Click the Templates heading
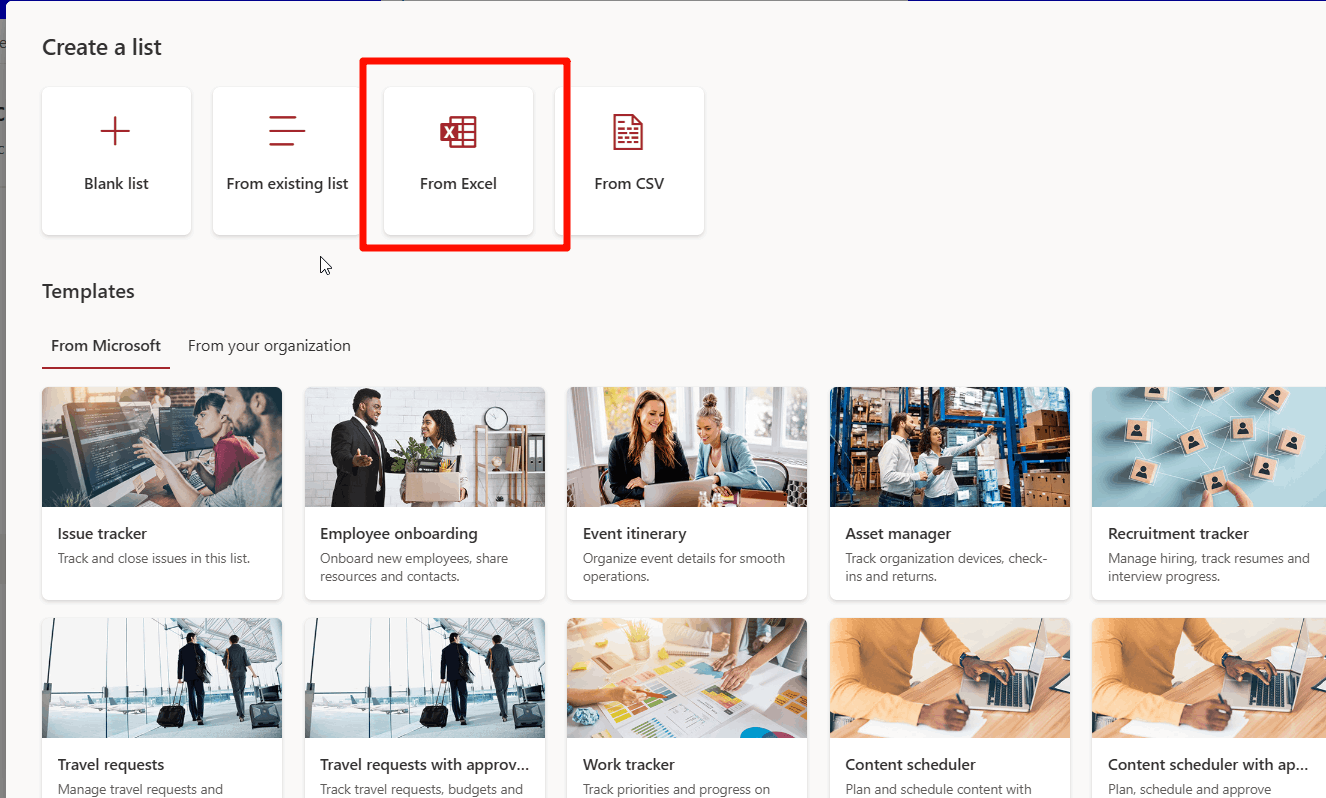1326x798 pixels. 88,291
